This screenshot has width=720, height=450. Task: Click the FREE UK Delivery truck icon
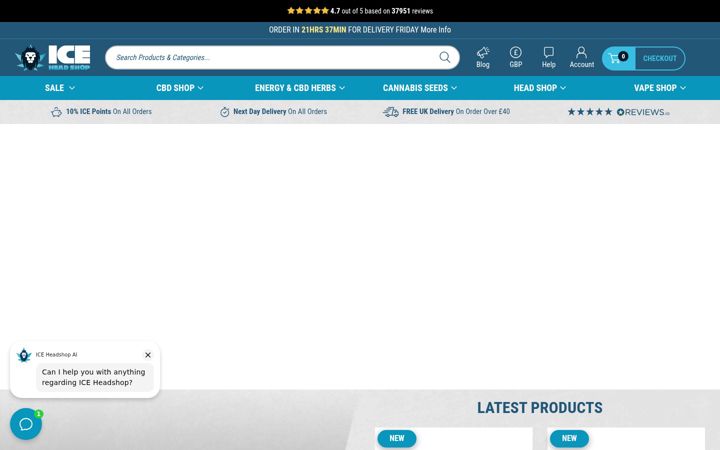[x=391, y=112]
